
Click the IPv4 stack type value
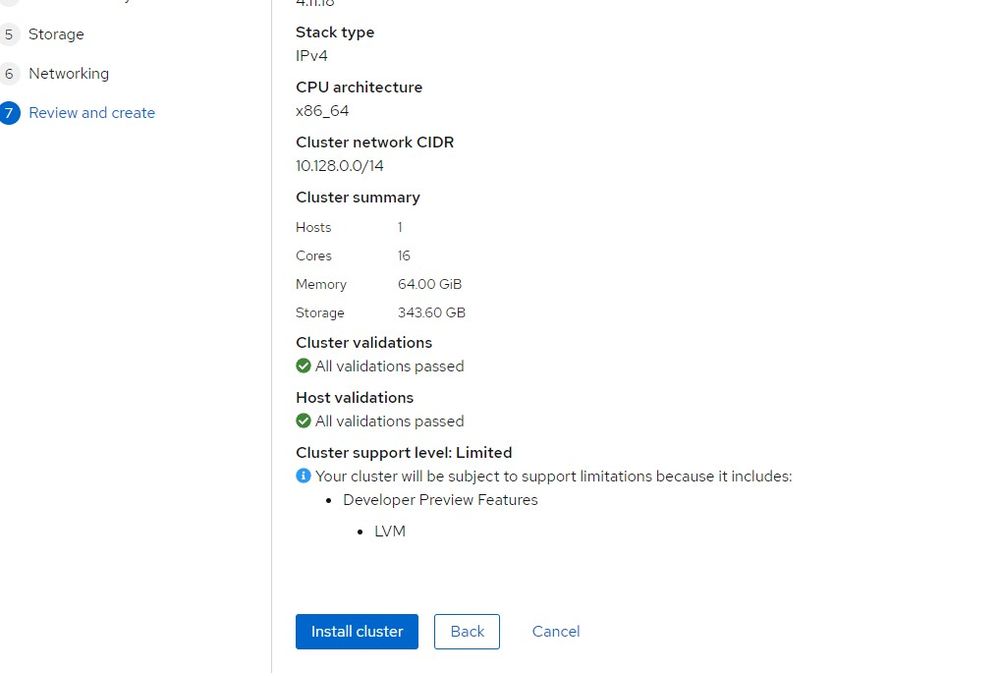click(x=310, y=56)
